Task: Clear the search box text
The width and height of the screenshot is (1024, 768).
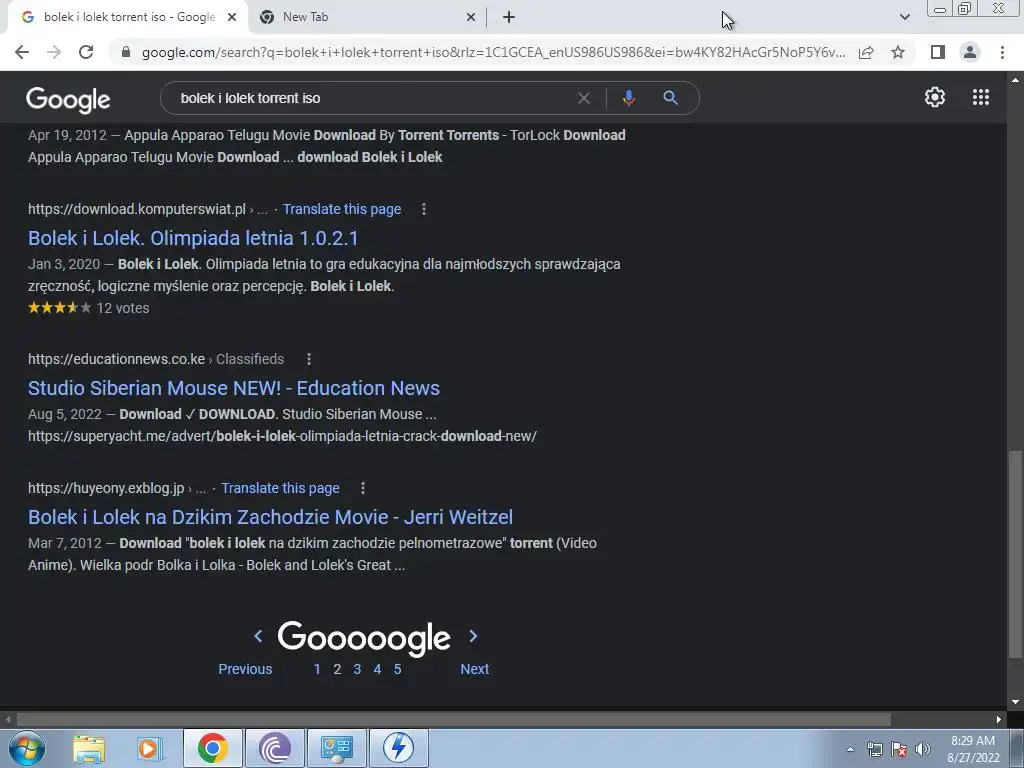Action: click(x=584, y=98)
